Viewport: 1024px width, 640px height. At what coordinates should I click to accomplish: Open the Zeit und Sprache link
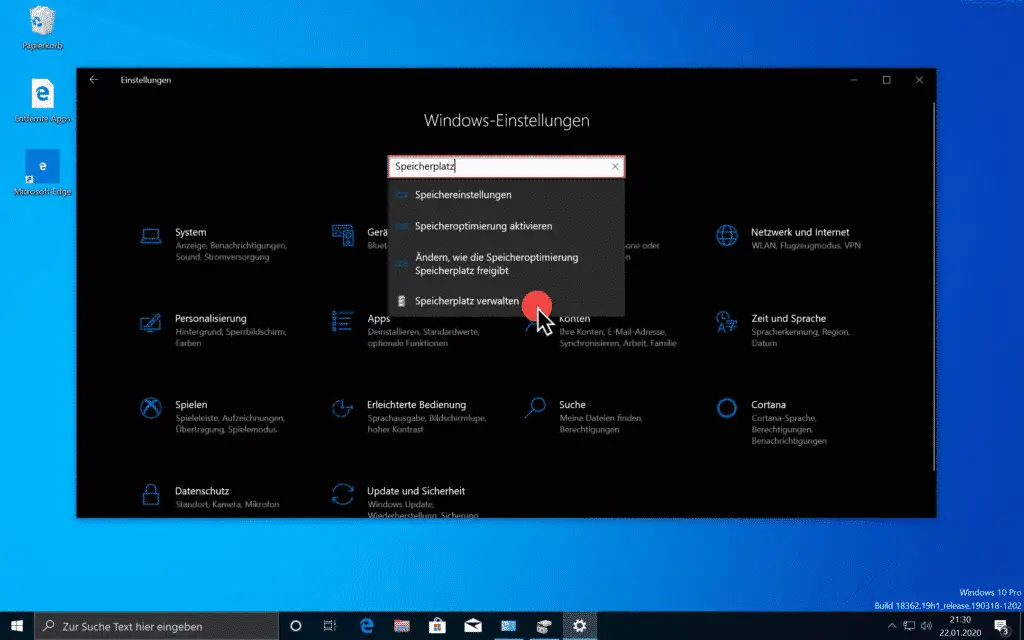pos(788,318)
